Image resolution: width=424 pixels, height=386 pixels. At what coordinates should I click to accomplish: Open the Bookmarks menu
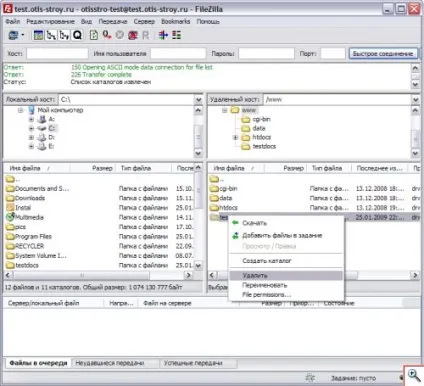175,21
